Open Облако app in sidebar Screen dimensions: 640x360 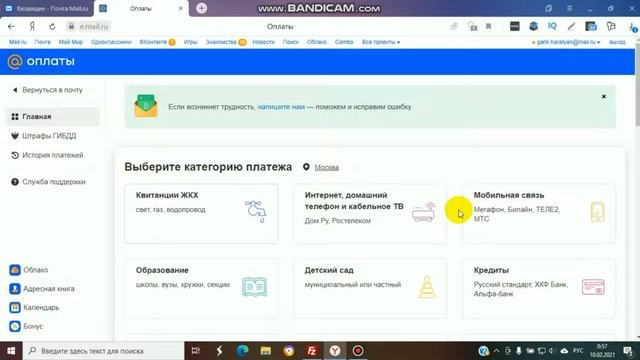(x=29, y=270)
